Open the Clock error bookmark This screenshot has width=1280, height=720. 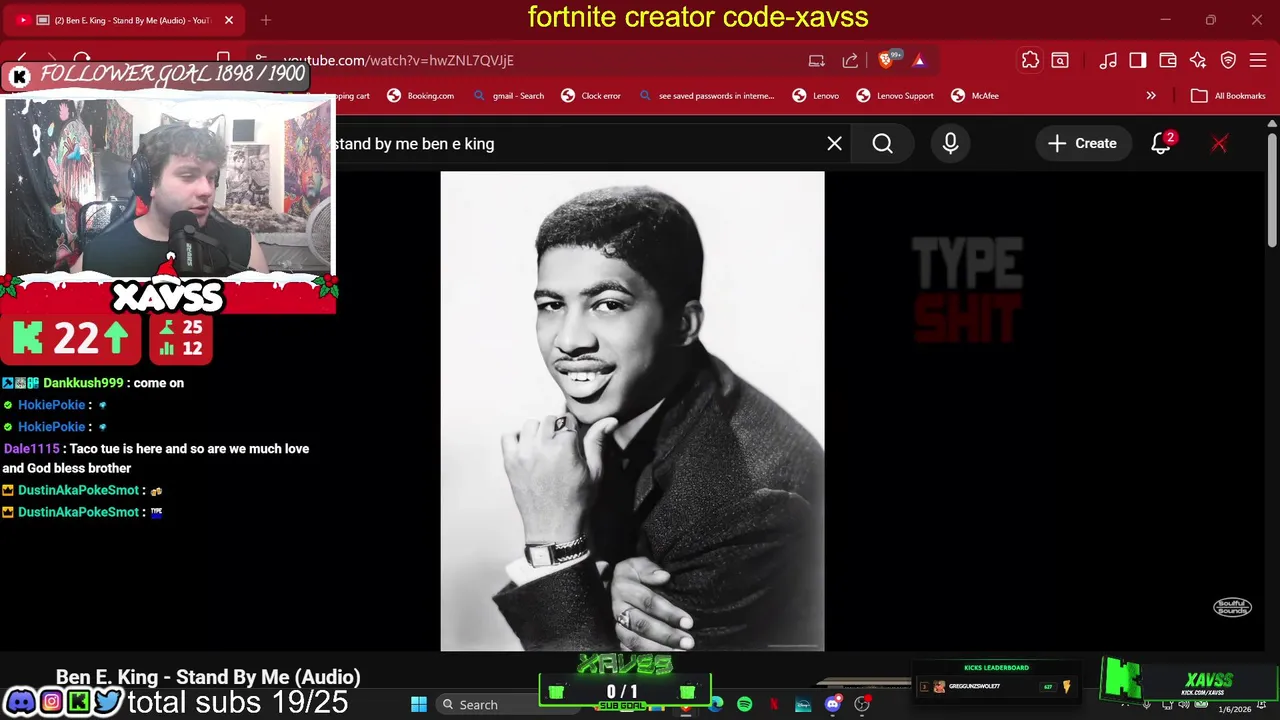(591, 96)
